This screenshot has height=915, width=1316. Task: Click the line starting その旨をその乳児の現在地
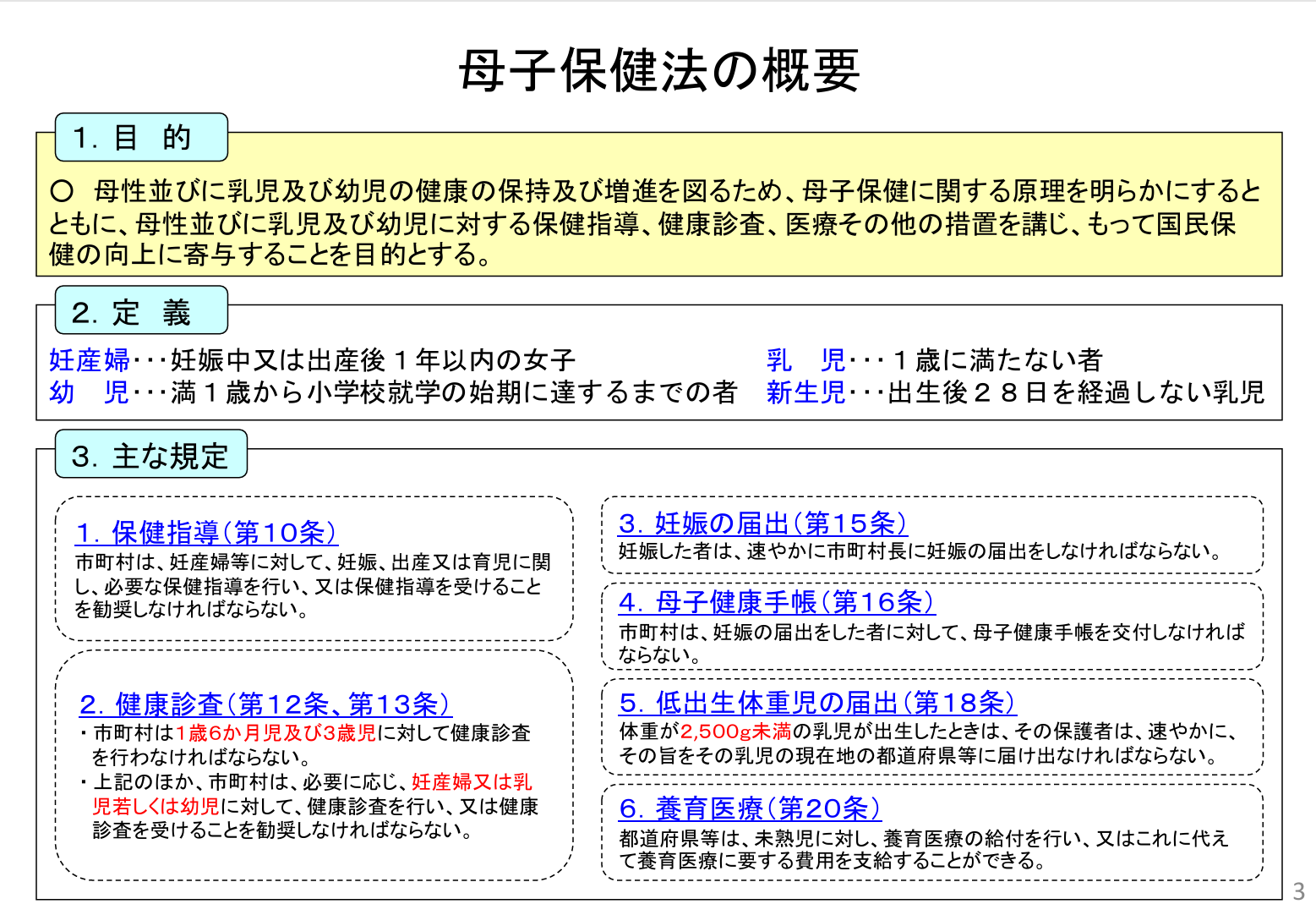(x=919, y=755)
